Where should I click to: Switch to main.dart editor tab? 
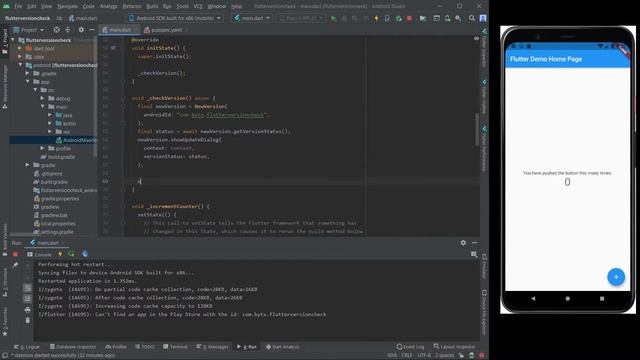coord(120,30)
